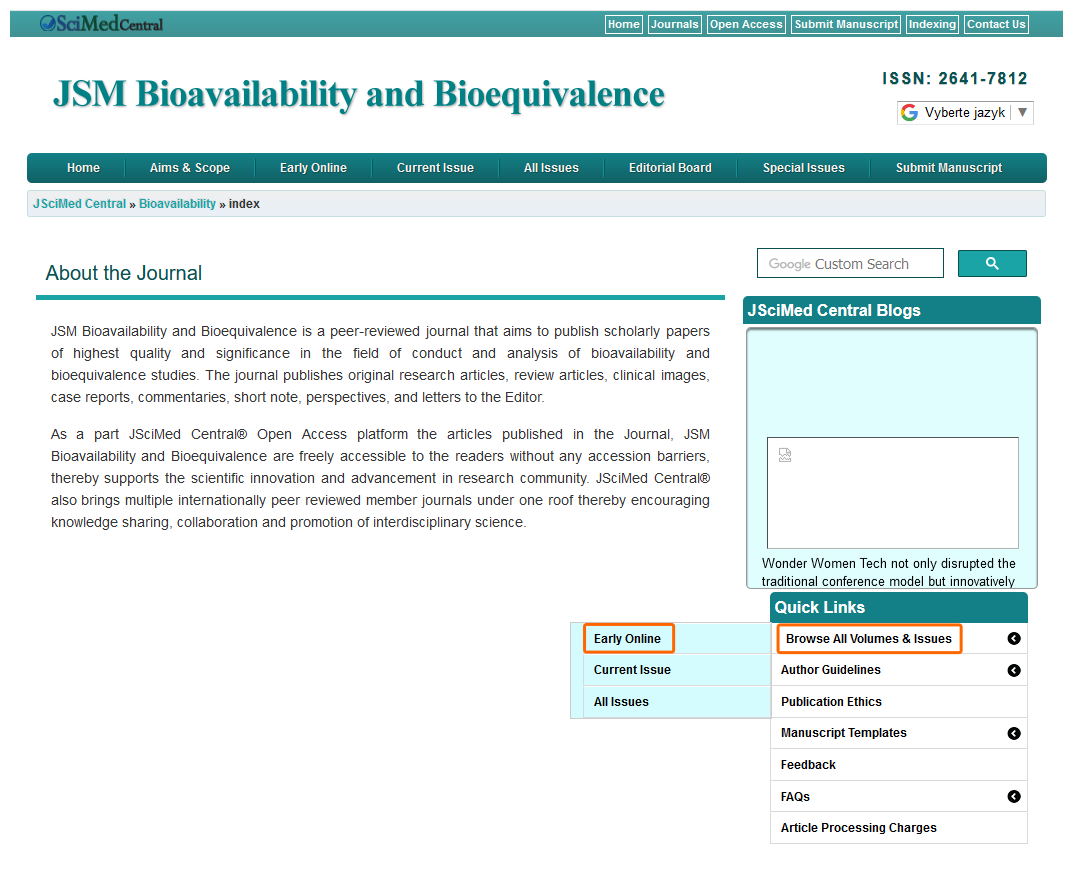Open the Vyberte jazyk language dropdown
Screen dimensions: 1073x870
965,113
